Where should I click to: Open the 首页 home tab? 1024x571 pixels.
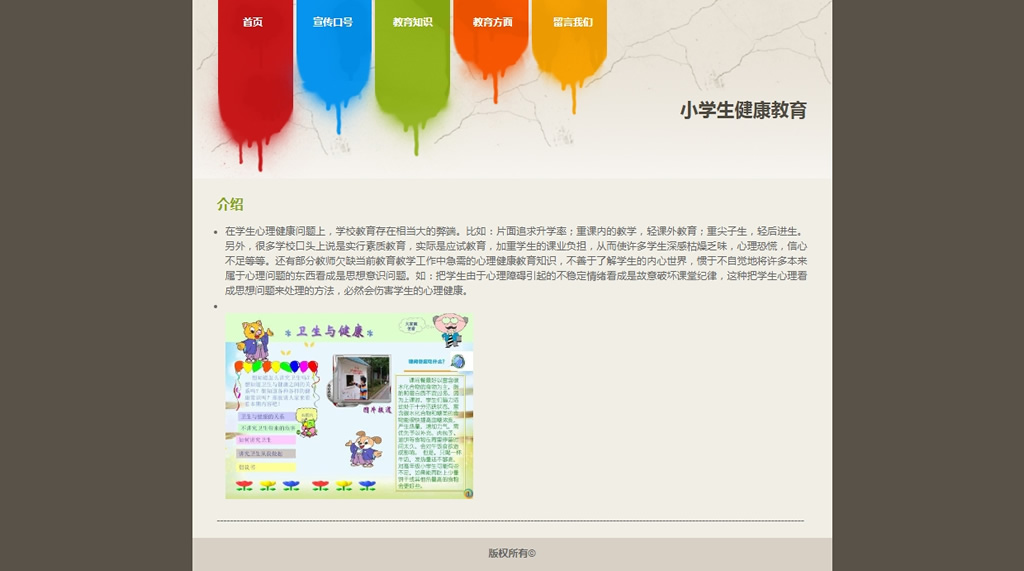point(253,22)
